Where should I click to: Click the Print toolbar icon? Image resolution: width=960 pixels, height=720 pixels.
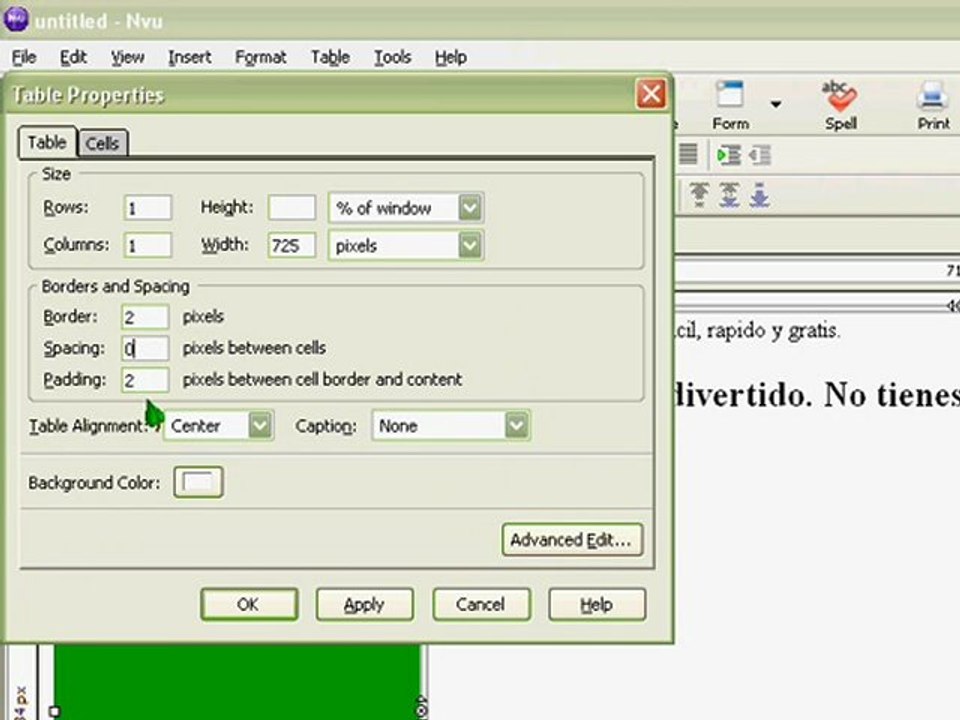click(933, 105)
